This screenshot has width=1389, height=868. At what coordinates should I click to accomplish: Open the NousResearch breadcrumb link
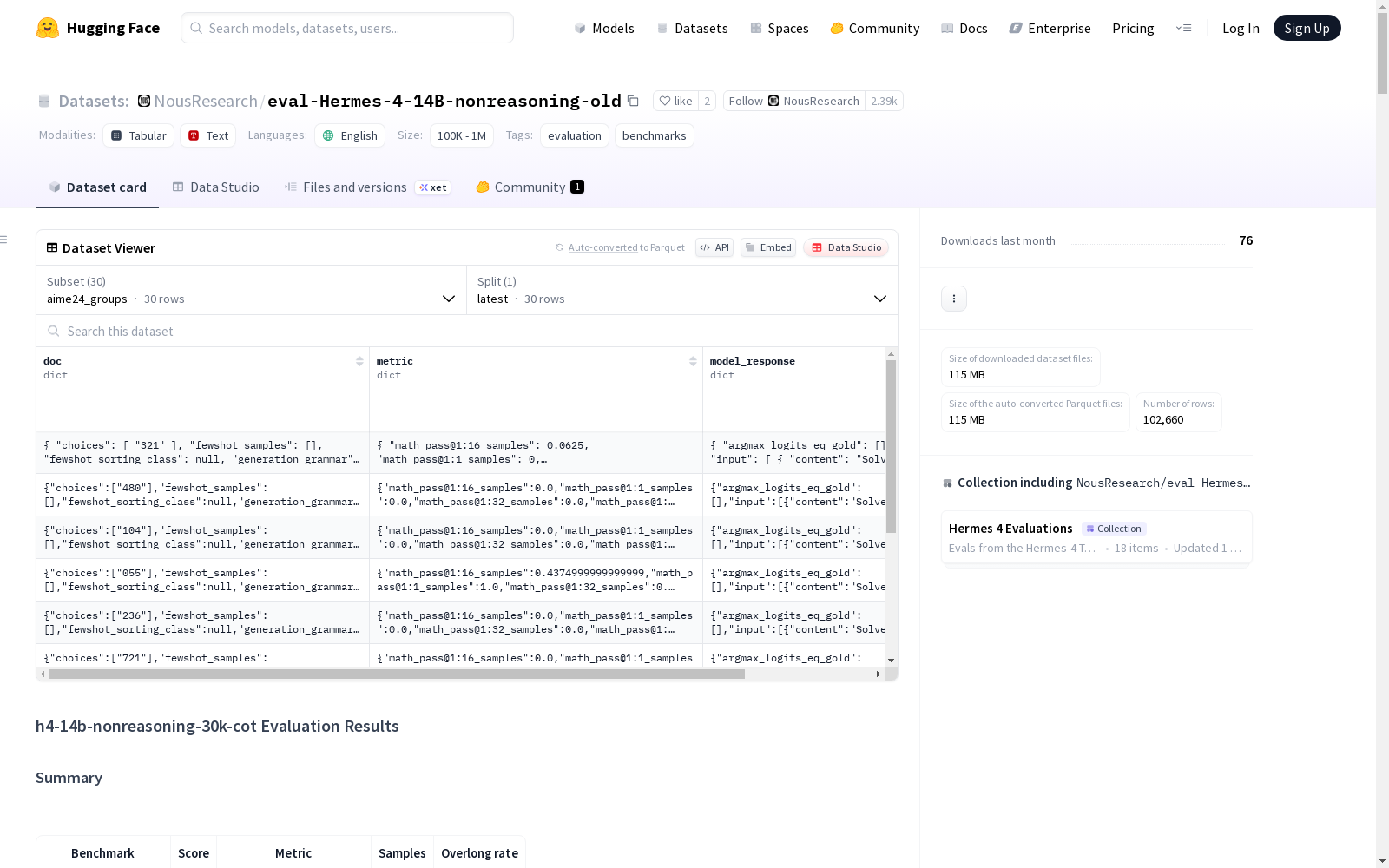tap(206, 101)
